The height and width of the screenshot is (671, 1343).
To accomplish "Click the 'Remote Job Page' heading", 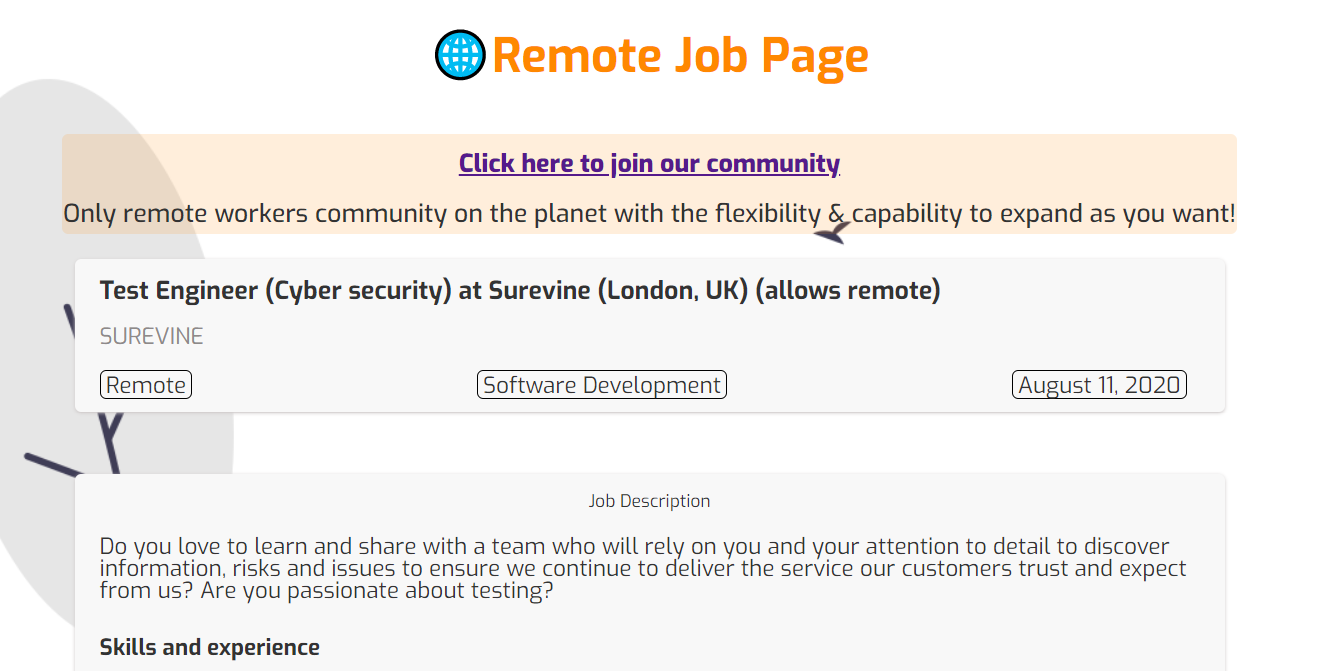I will click(680, 55).
